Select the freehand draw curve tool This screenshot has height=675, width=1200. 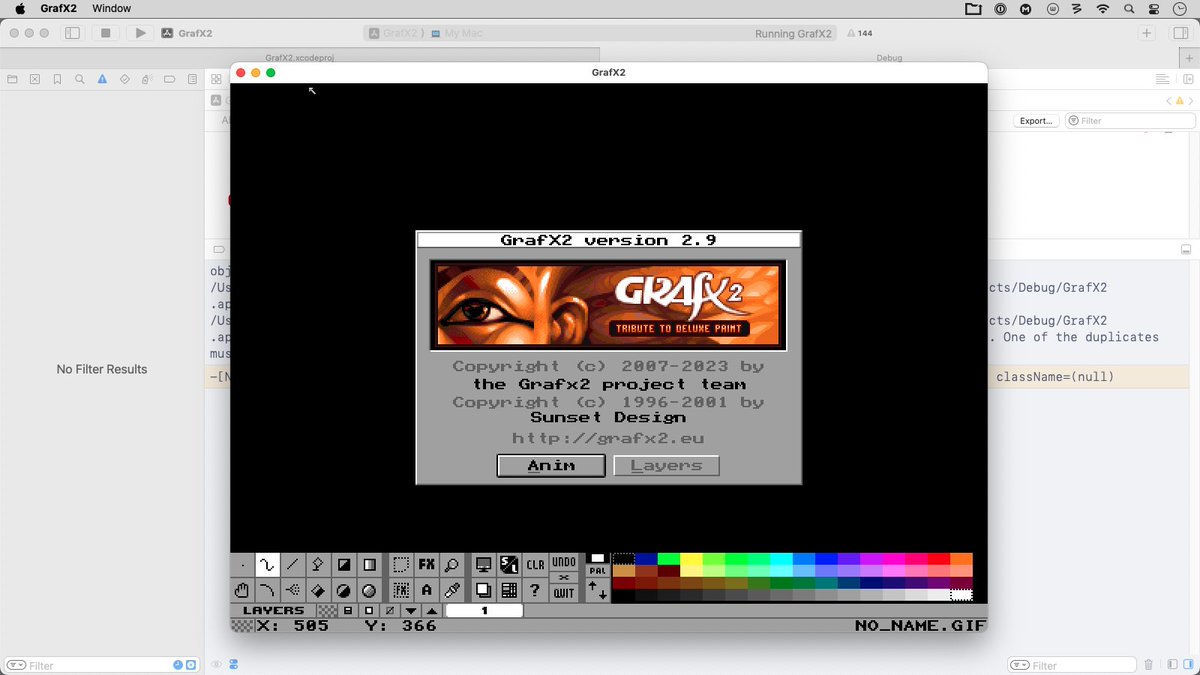[x=267, y=565]
